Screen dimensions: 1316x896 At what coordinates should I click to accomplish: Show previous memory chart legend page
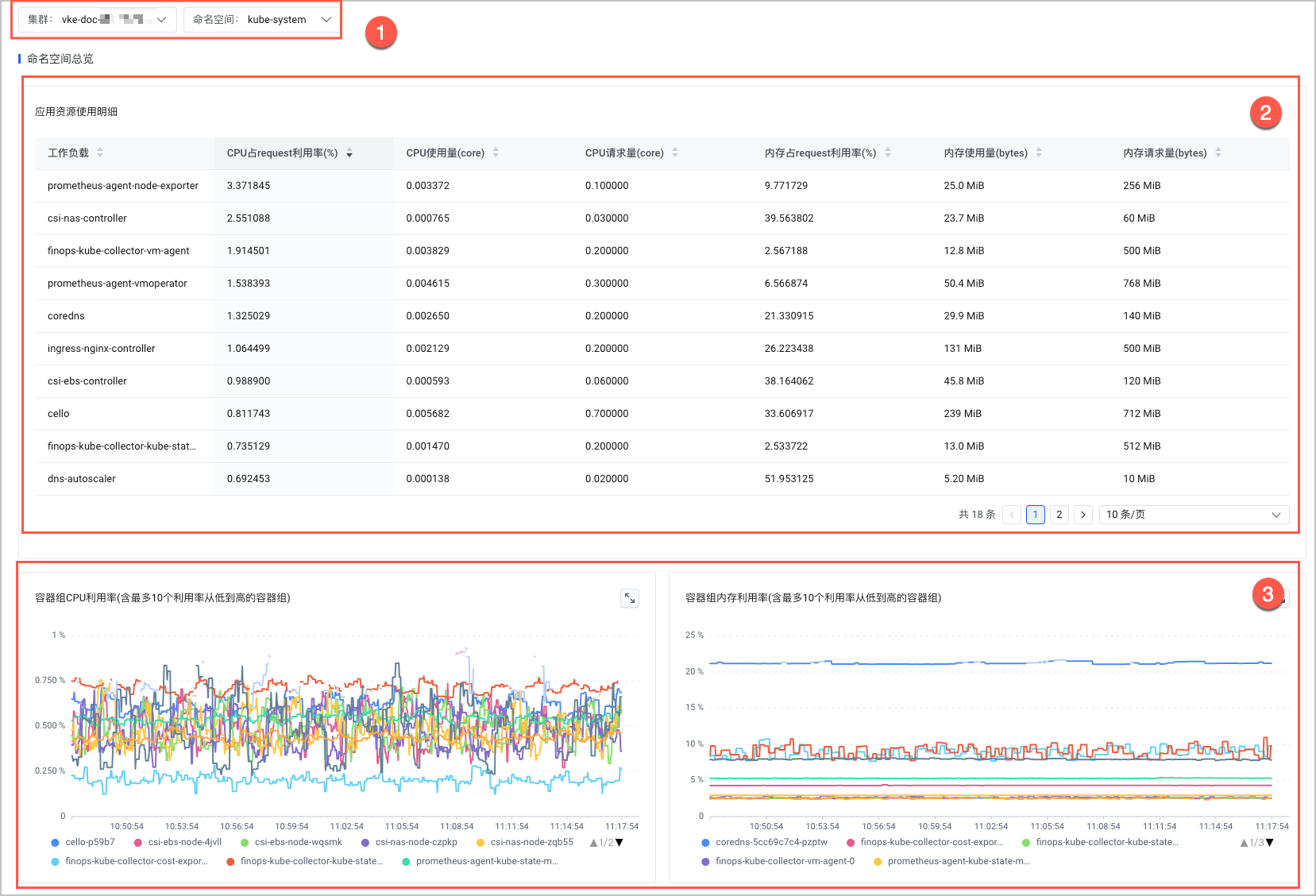[1244, 843]
